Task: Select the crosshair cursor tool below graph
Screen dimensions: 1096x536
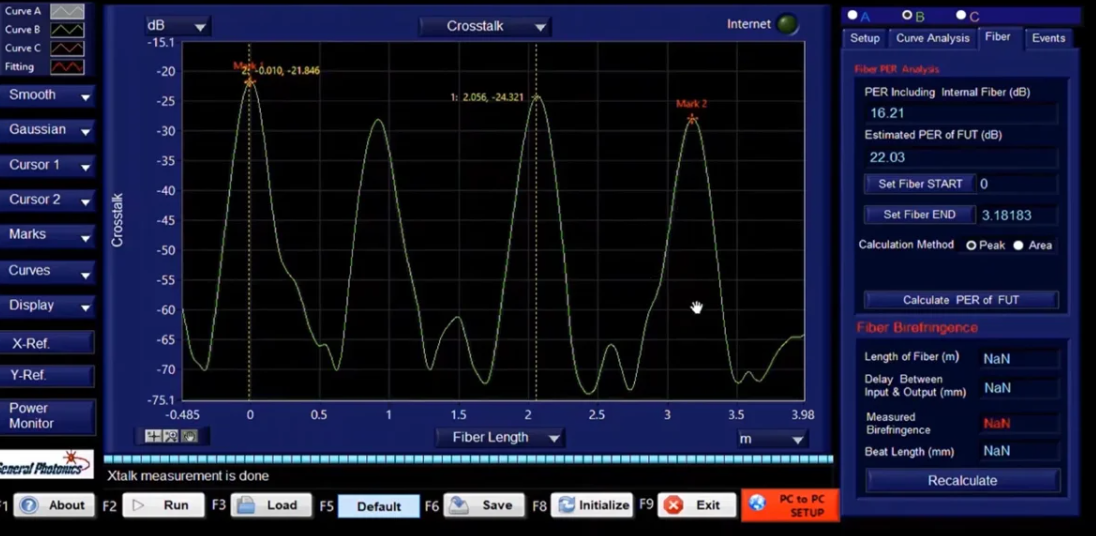Action: coord(153,436)
